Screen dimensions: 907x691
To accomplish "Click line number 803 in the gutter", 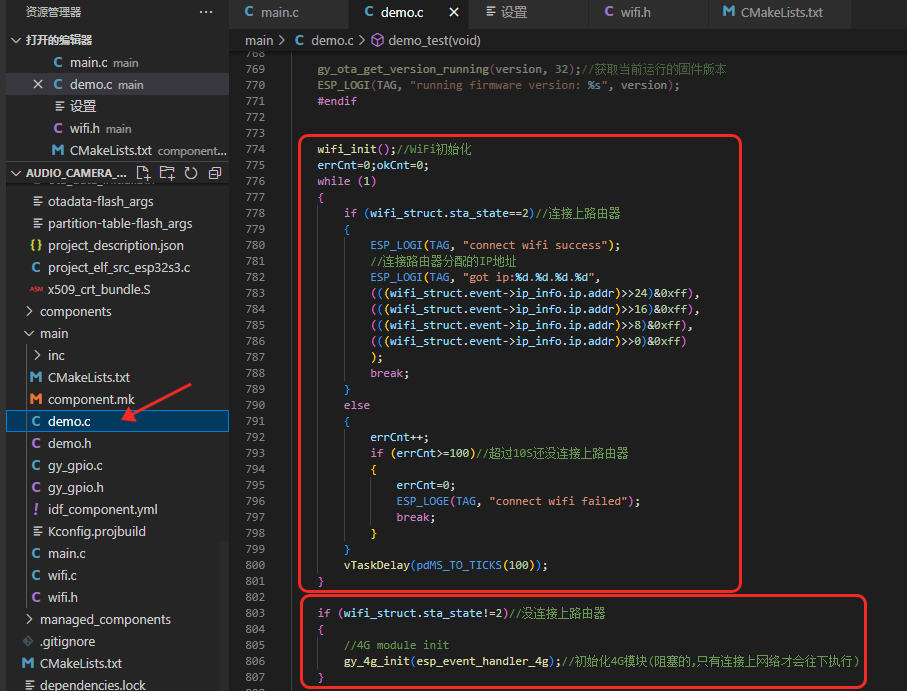I will pyautogui.click(x=255, y=613).
